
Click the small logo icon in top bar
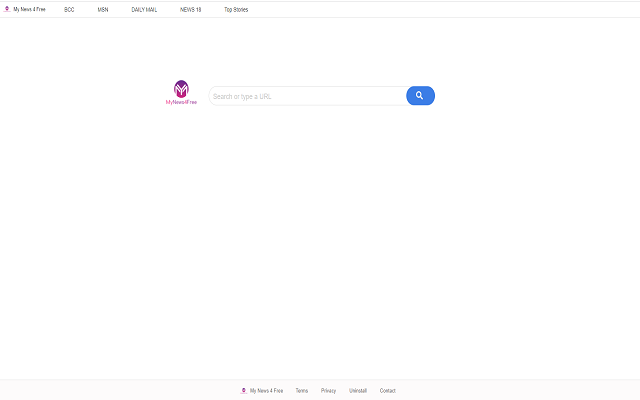point(7,9)
